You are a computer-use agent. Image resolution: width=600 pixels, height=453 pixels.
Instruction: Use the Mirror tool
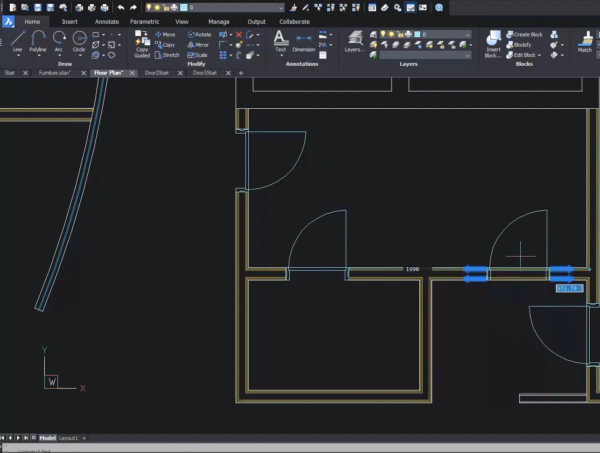198,45
